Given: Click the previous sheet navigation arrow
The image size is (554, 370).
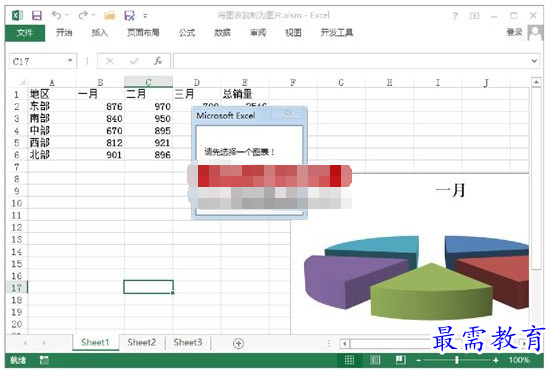Looking at the screenshot, I should (x=25, y=343).
